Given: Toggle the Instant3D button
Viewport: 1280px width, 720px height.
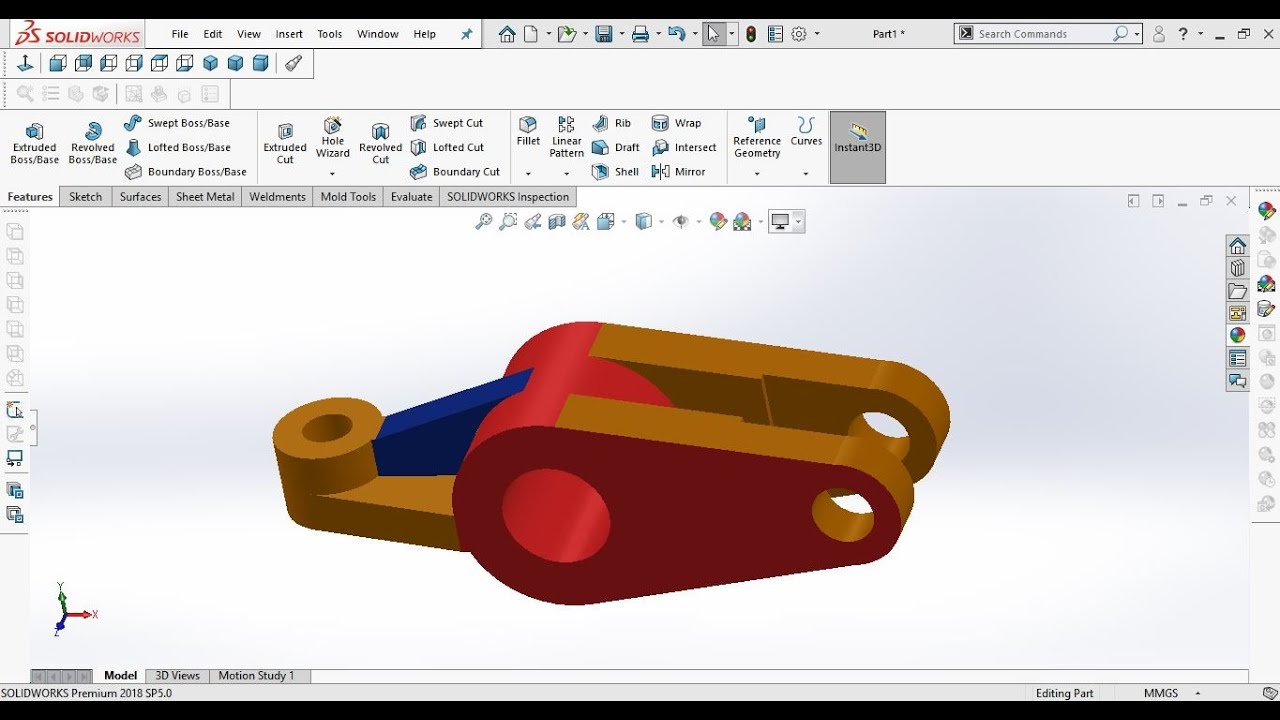Looking at the screenshot, I should [858, 147].
